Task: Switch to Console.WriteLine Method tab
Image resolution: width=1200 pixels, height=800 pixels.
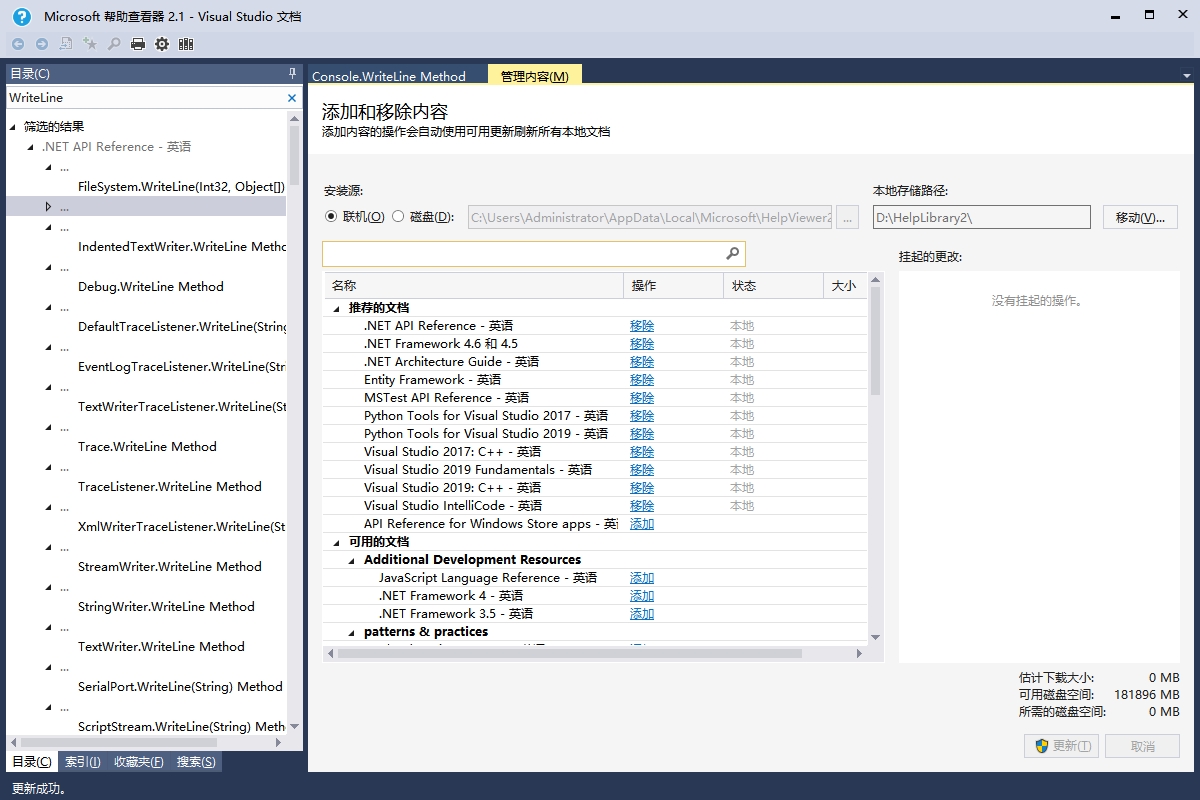Action: pyautogui.click(x=389, y=76)
